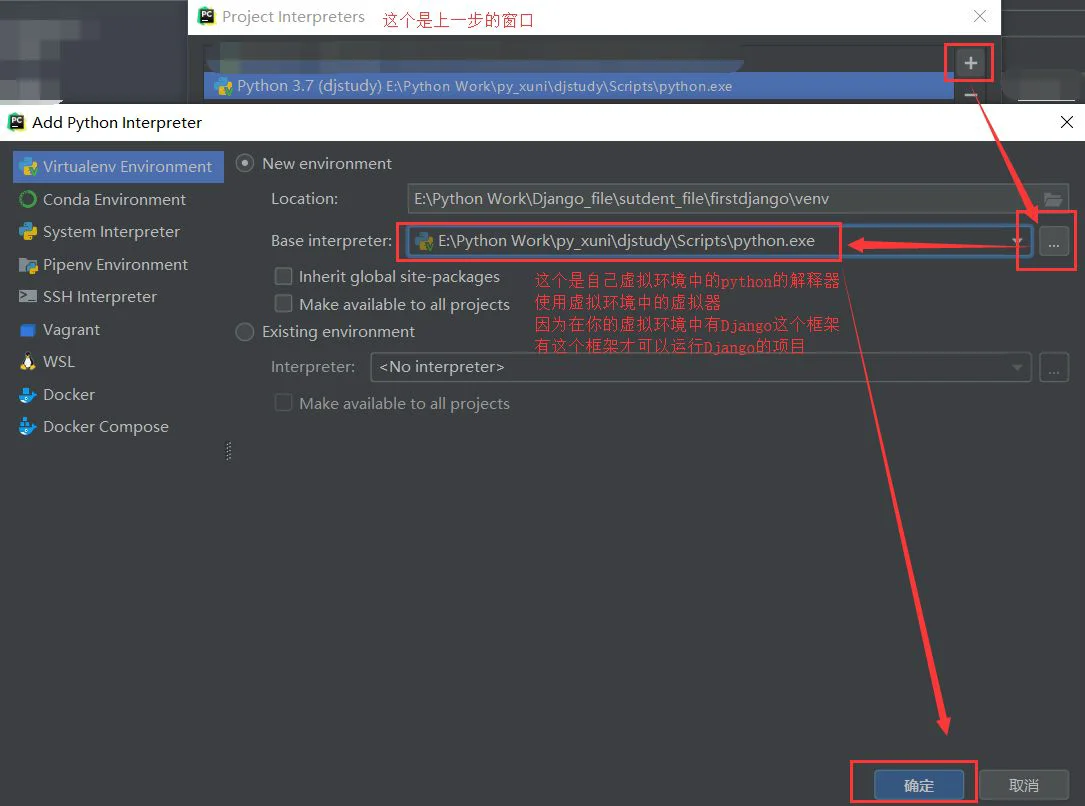Click the SSH terminal icon
1085x806 pixels.
coord(28,296)
